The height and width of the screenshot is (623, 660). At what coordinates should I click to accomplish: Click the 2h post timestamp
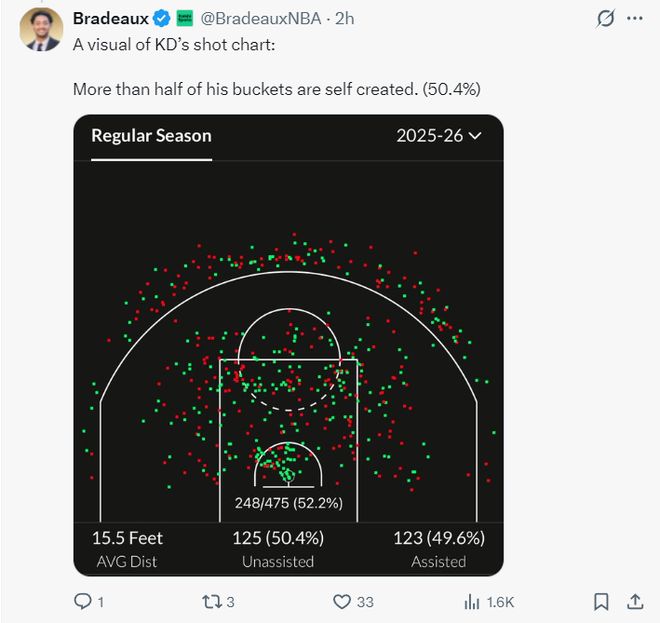pyautogui.click(x=344, y=19)
